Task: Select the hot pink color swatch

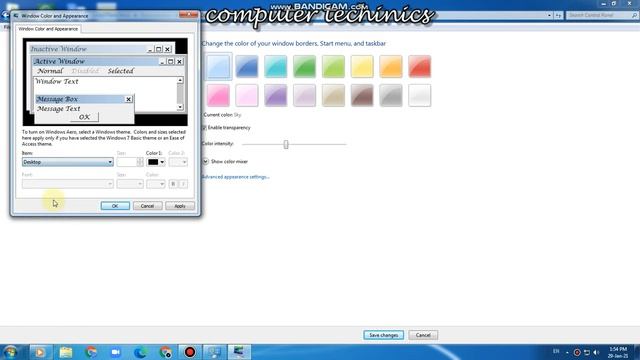Action: [218, 95]
